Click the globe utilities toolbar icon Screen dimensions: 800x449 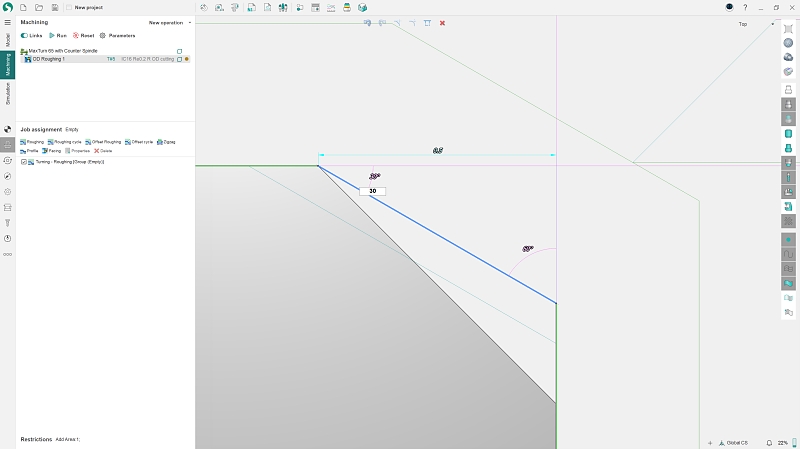362,8
